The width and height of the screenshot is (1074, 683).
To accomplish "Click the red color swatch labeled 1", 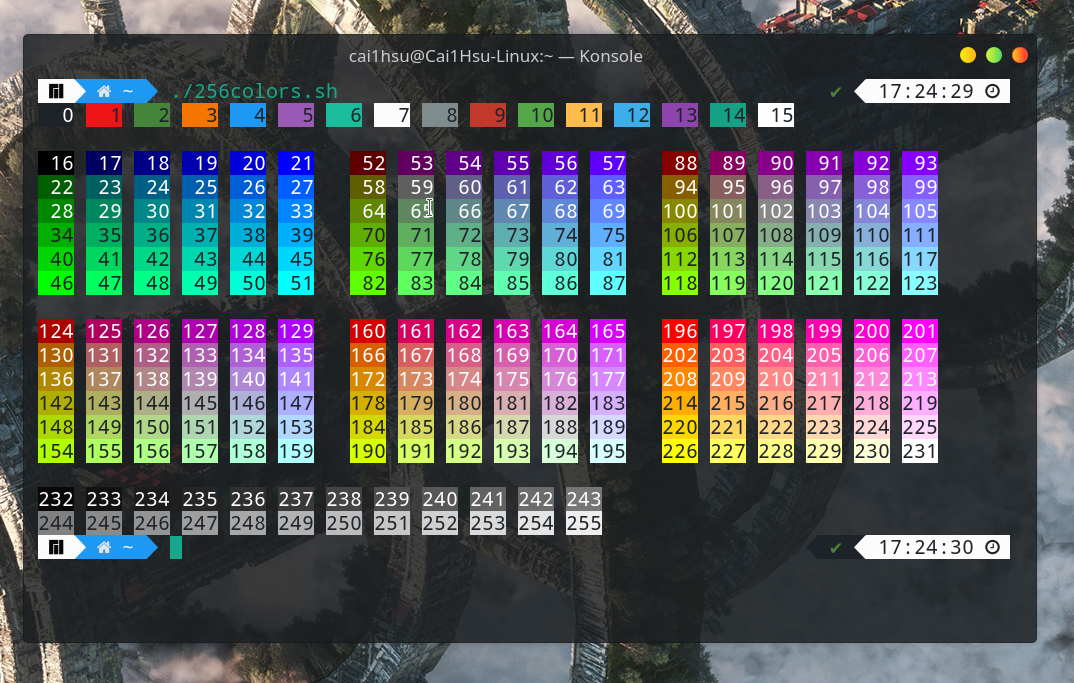I will pos(104,115).
